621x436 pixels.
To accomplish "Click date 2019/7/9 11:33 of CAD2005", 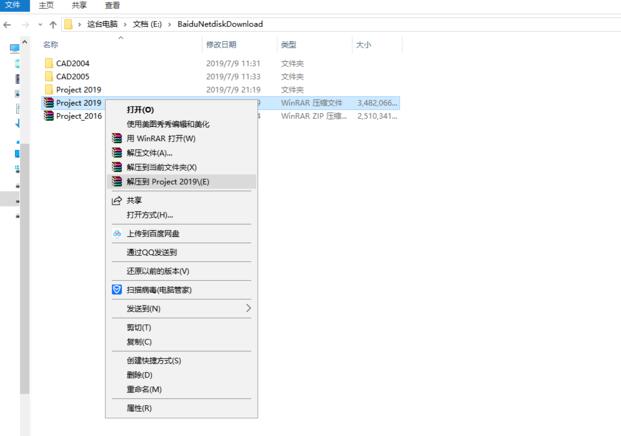I will point(233,76).
